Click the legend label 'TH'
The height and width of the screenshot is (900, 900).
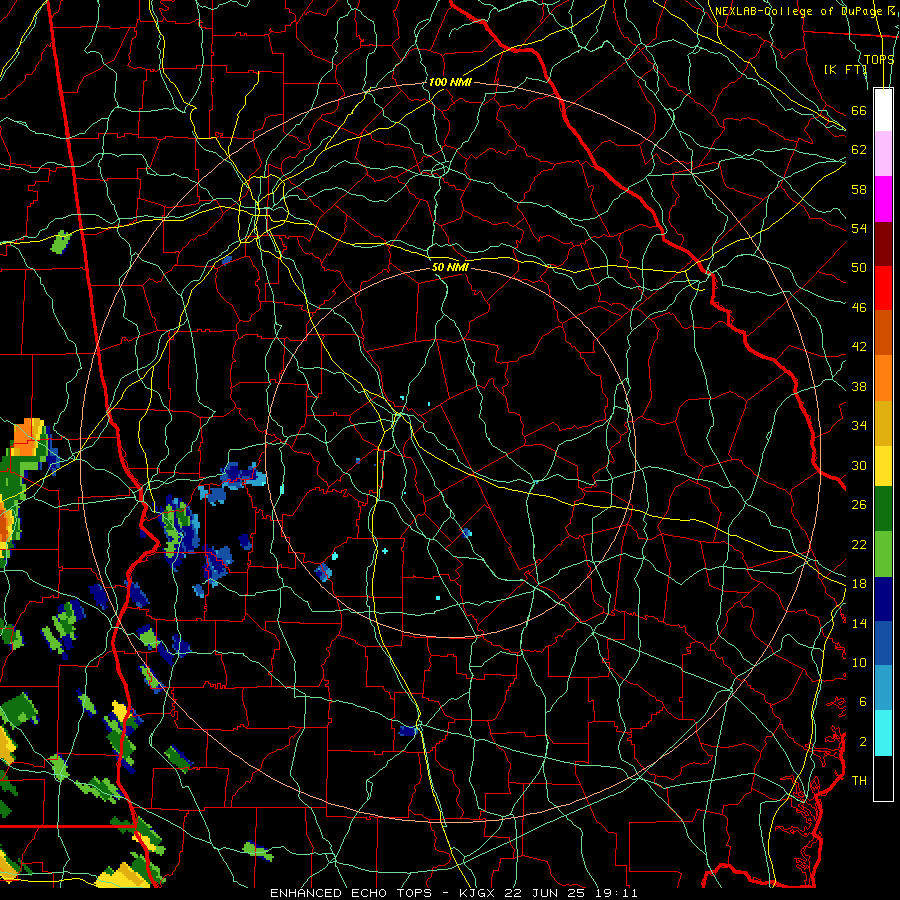pos(859,781)
